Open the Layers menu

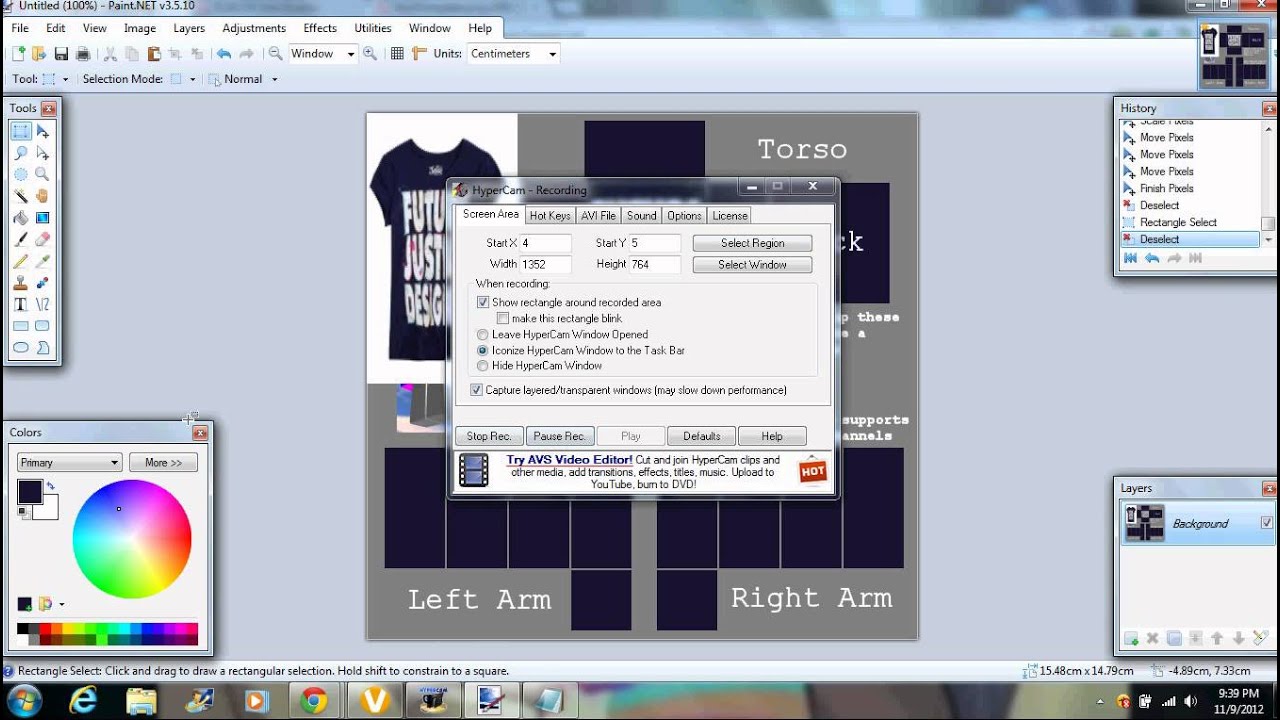coord(189,28)
